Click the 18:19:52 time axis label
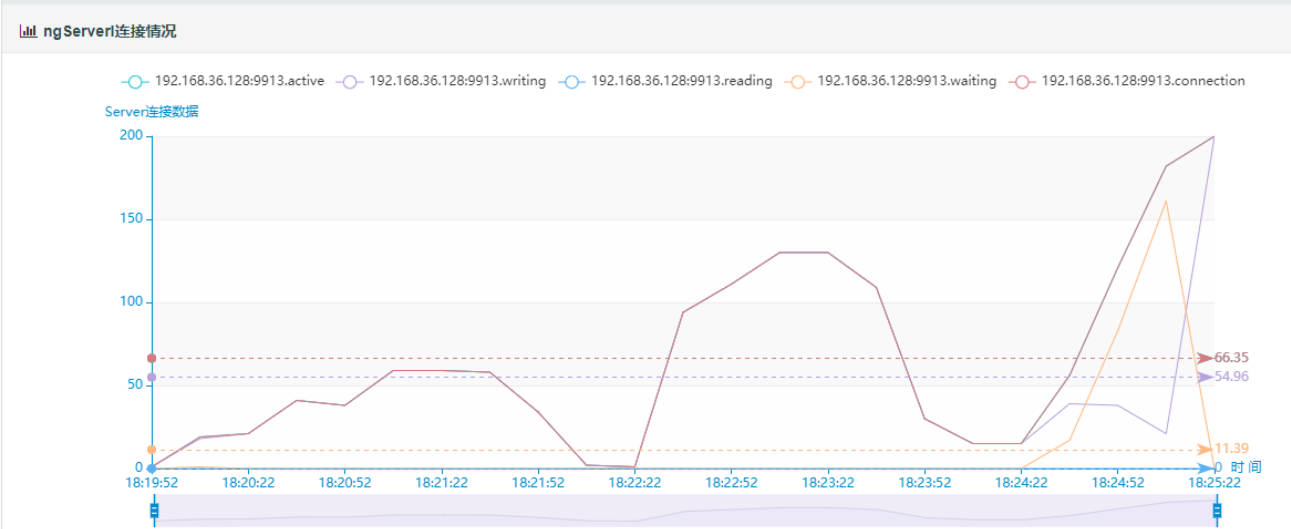 [150, 482]
